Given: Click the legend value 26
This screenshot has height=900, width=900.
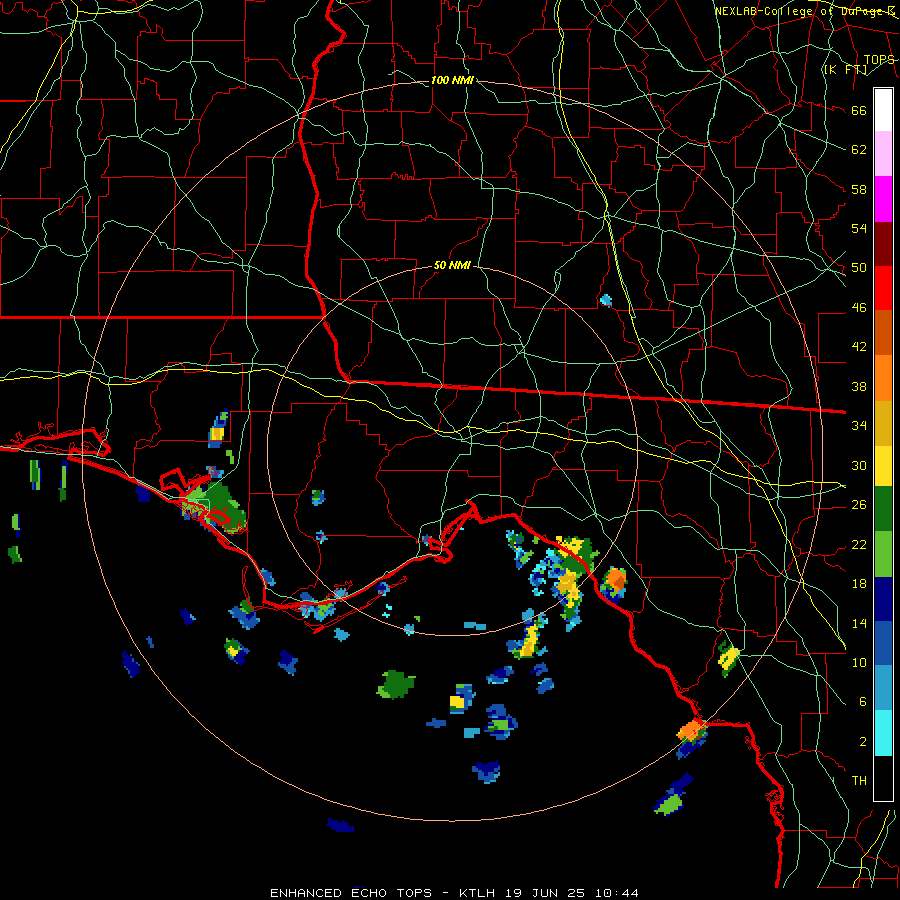Looking at the screenshot, I should 859,505.
